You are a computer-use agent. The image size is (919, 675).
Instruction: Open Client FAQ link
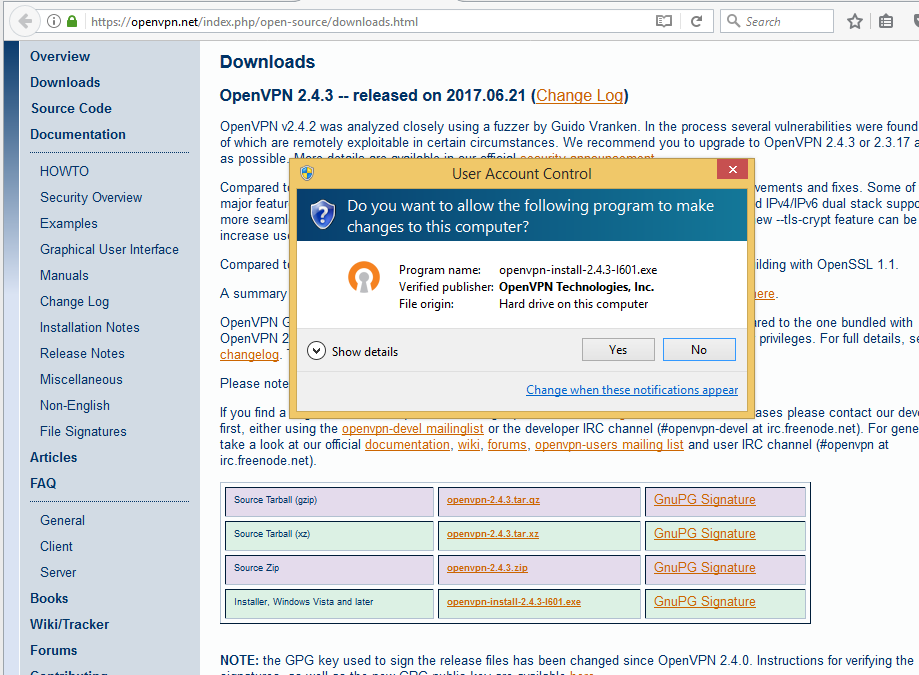56,546
